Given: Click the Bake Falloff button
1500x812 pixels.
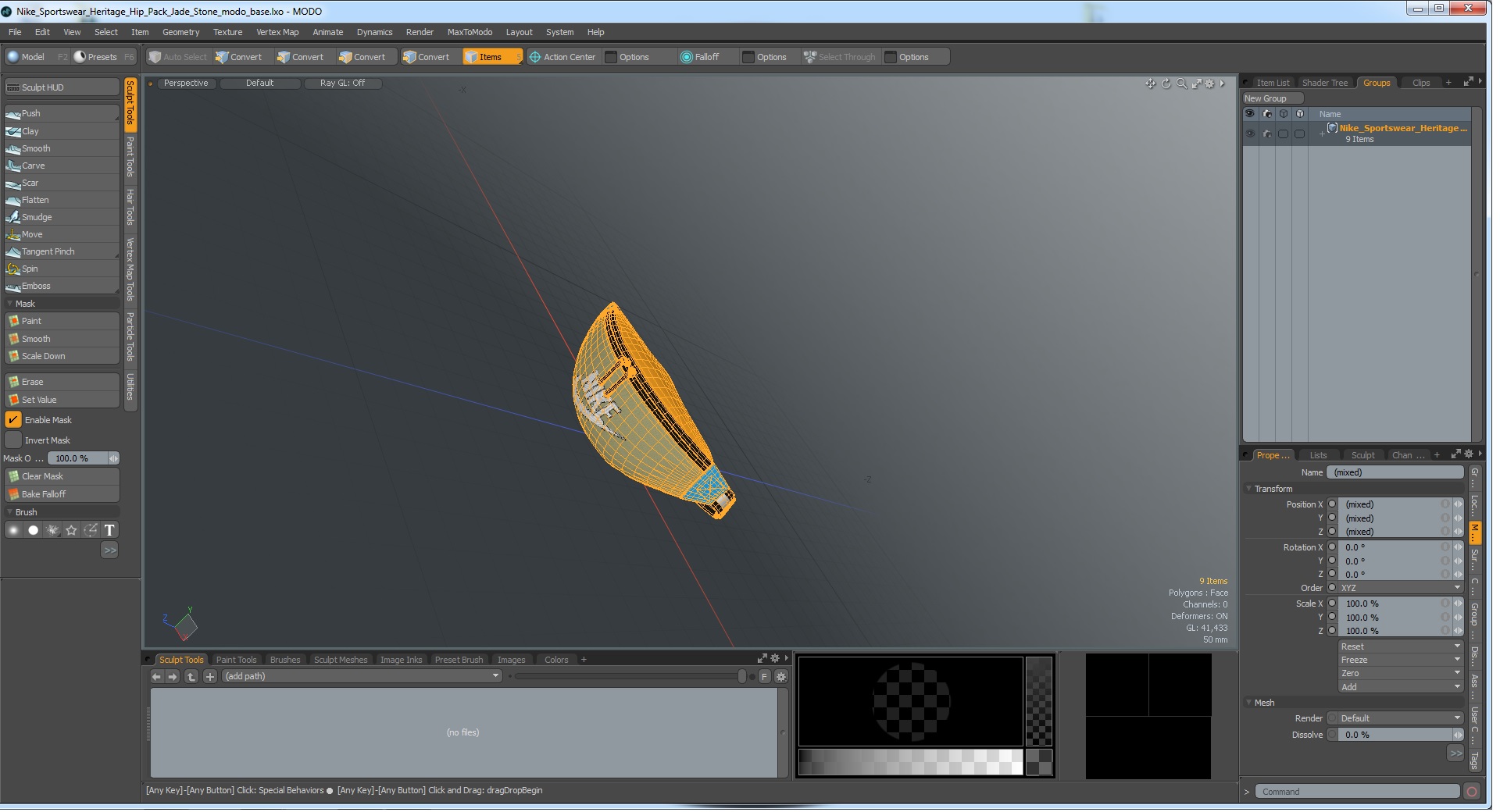Looking at the screenshot, I should point(62,495).
